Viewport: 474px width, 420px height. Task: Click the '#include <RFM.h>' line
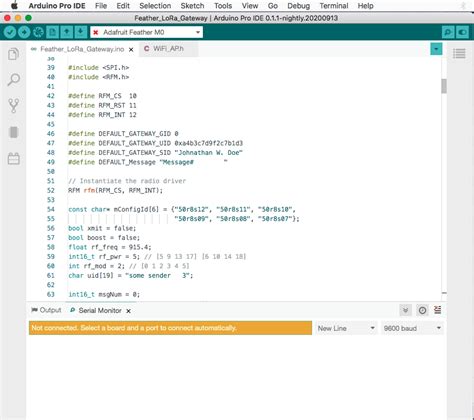pyautogui.click(x=99, y=77)
